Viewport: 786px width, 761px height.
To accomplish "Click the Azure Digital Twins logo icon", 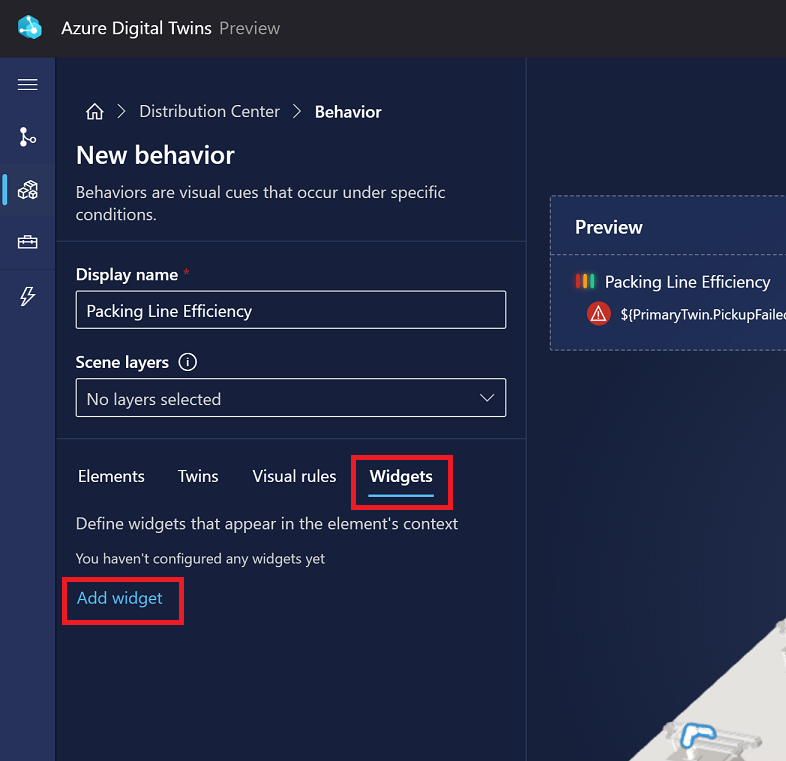I will [x=30, y=27].
